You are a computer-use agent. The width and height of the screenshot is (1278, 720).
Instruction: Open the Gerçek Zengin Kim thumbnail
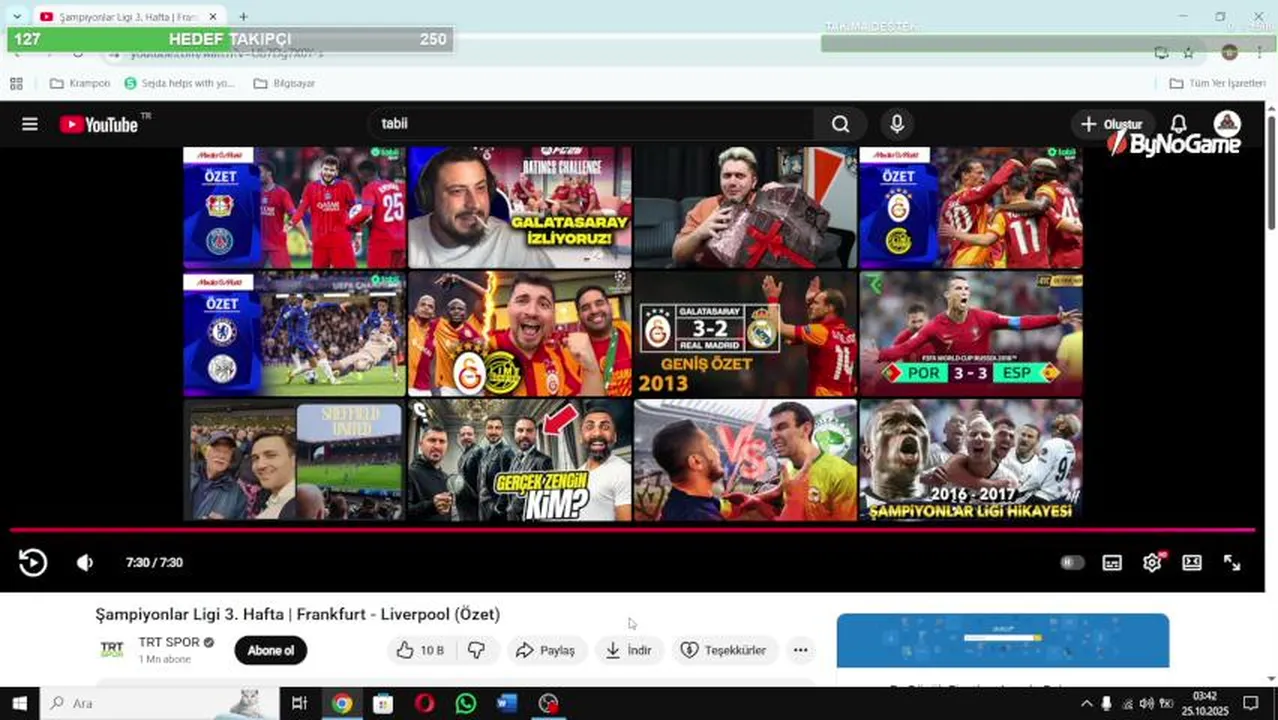pos(520,460)
